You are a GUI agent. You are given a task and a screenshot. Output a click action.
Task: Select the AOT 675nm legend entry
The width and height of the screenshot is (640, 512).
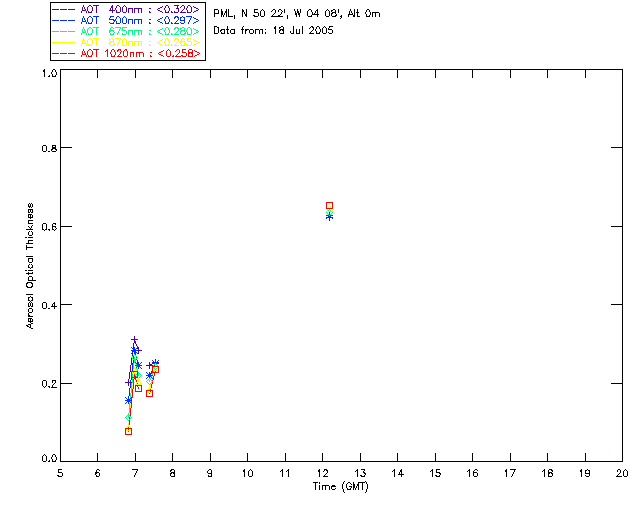tap(127, 31)
